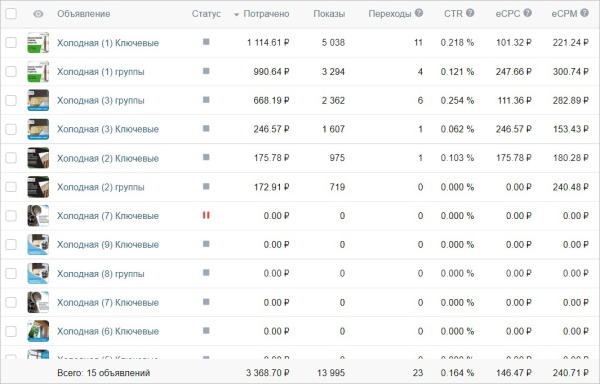Image resolution: width=600 pixels, height=384 pixels.
Task: Click the total eCPM 240.71 ₽
Action: [571, 373]
